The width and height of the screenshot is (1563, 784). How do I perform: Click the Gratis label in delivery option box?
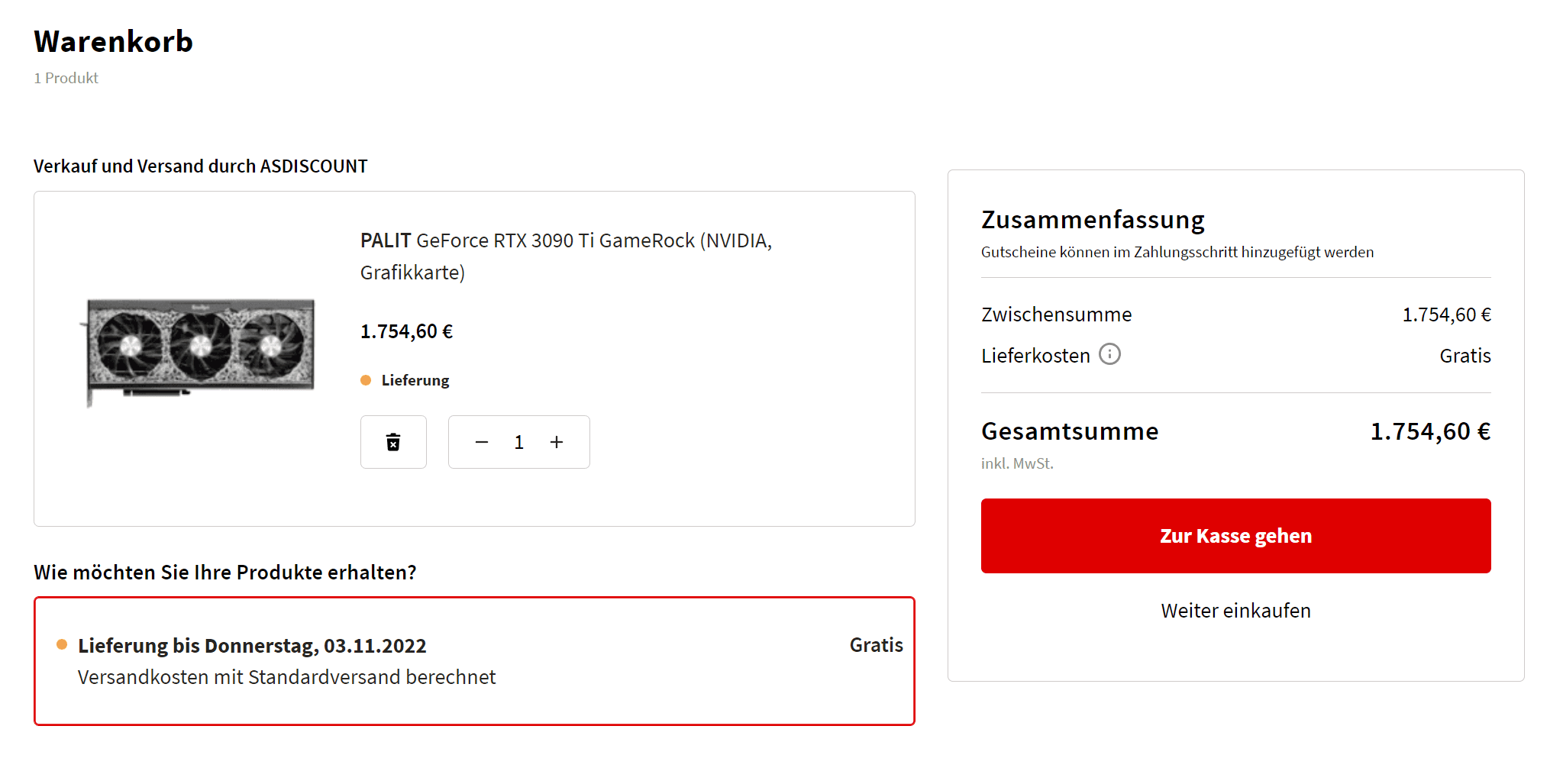coord(876,645)
